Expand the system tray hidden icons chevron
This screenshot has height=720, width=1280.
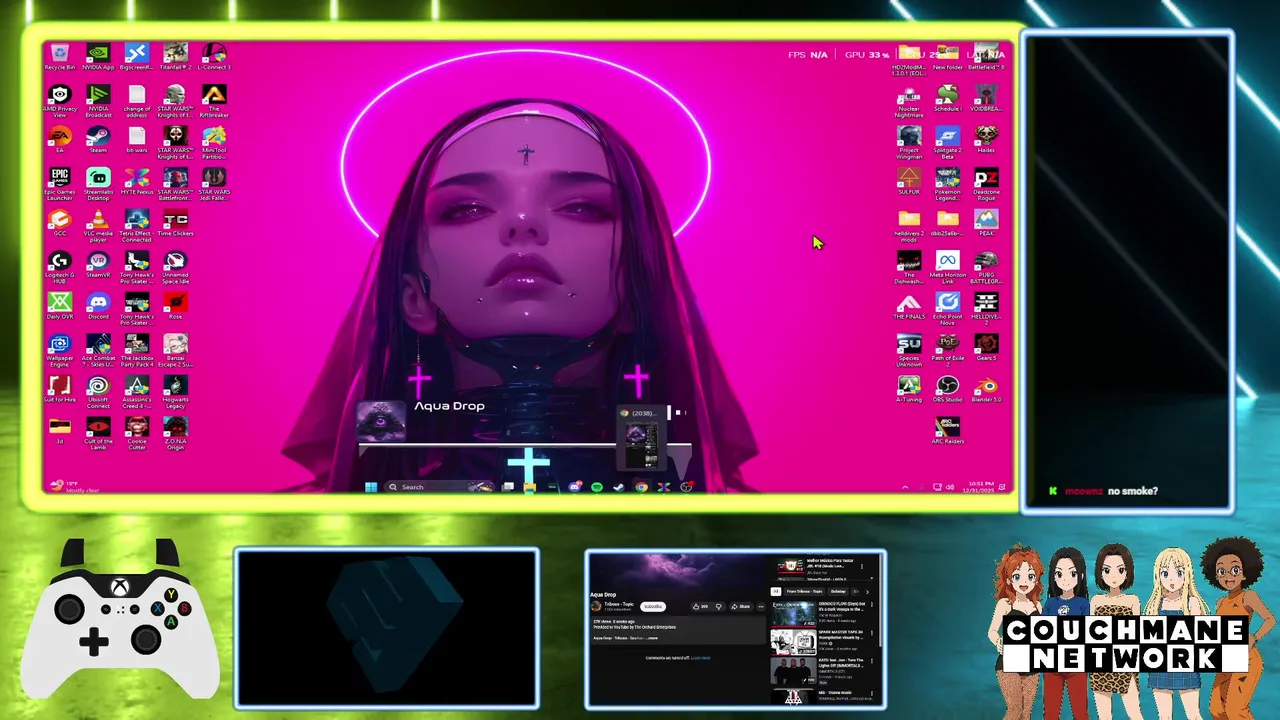click(905, 487)
